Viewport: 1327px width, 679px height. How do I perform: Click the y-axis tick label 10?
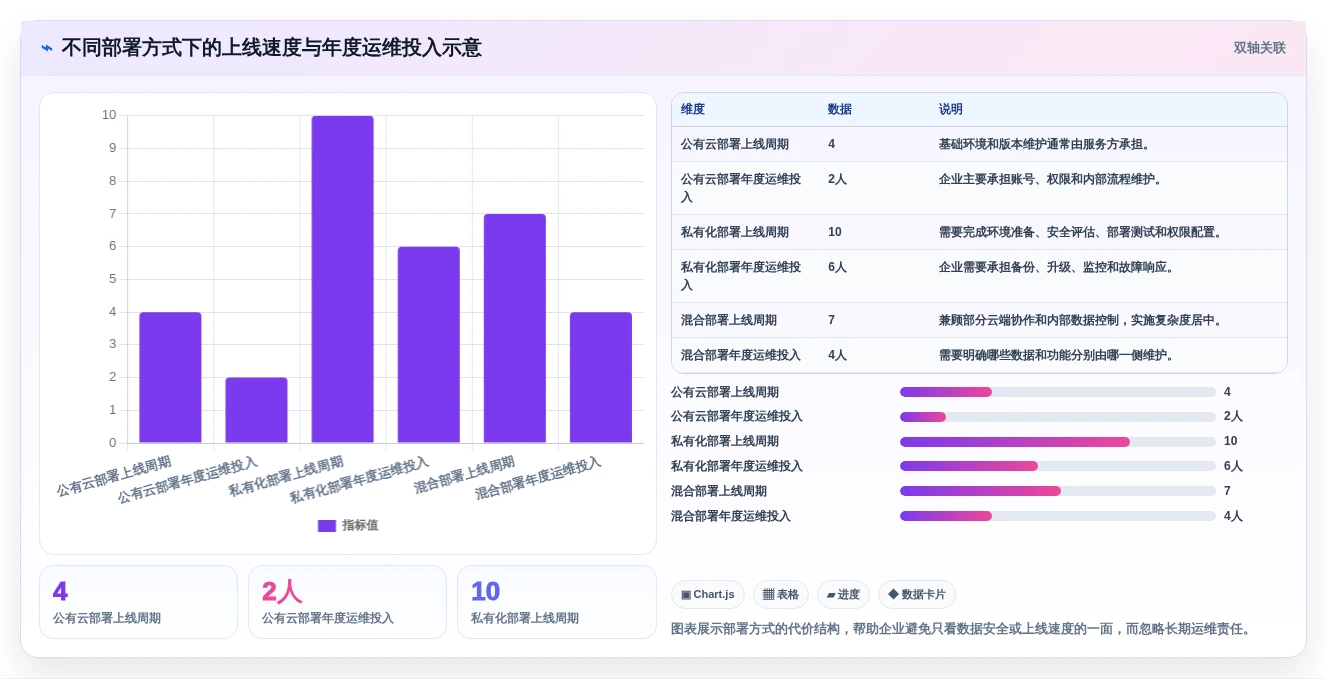click(x=109, y=115)
